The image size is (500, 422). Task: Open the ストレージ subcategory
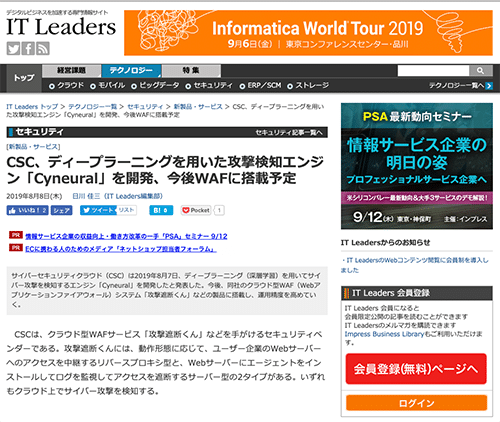click(308, 86)
